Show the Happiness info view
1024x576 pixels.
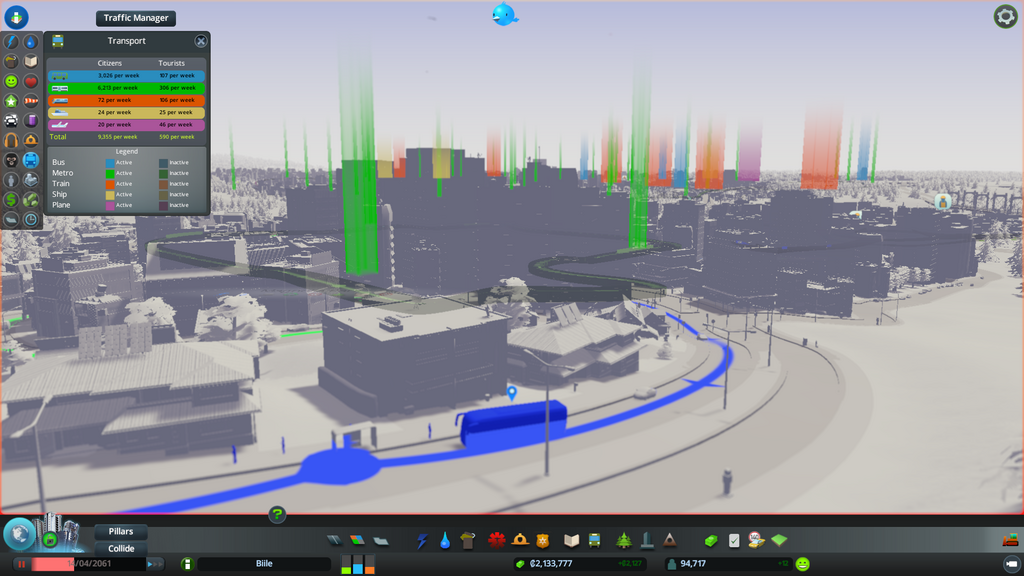pyautogui.click(x=11, y=81)
